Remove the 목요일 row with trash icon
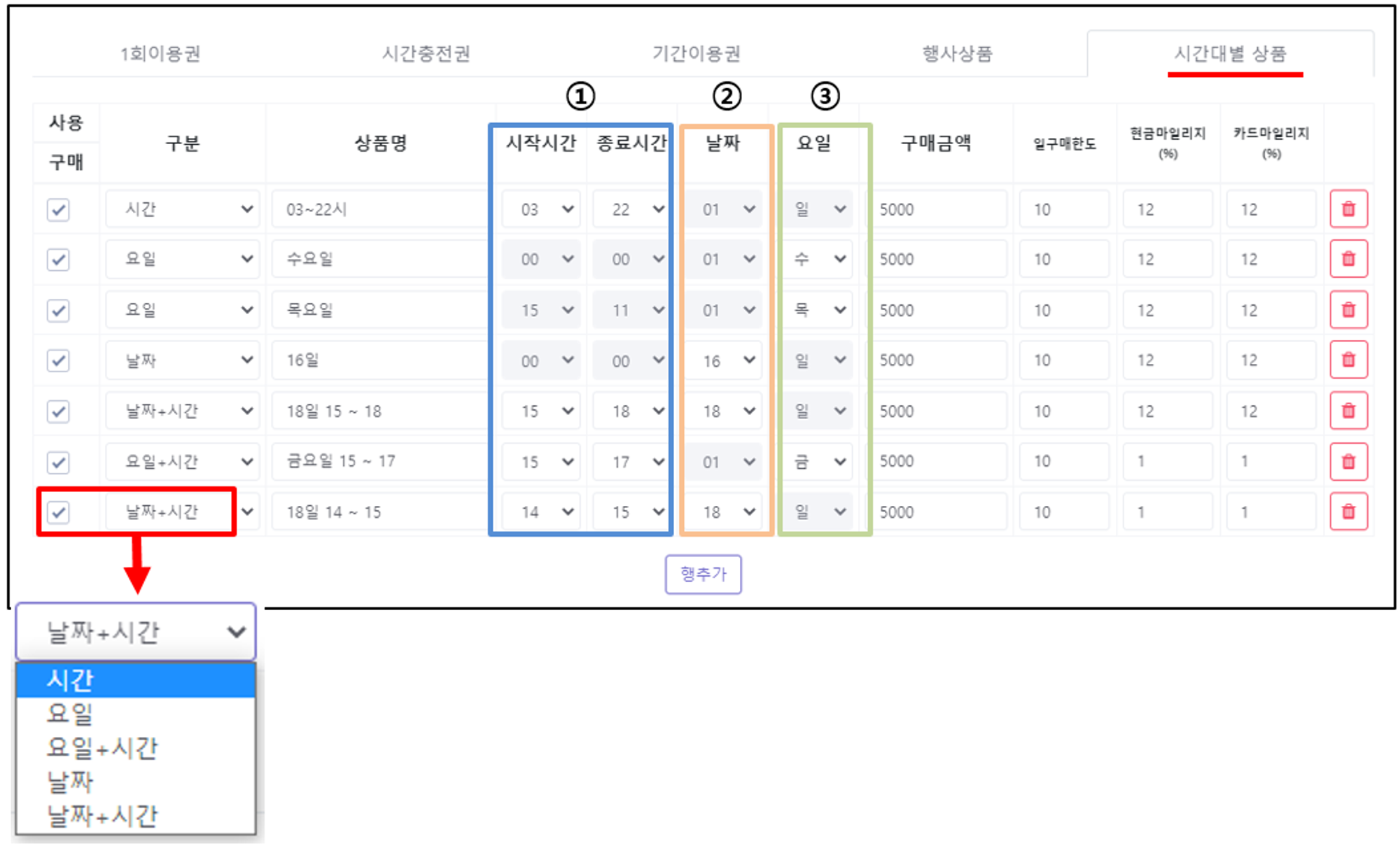 1348,310
